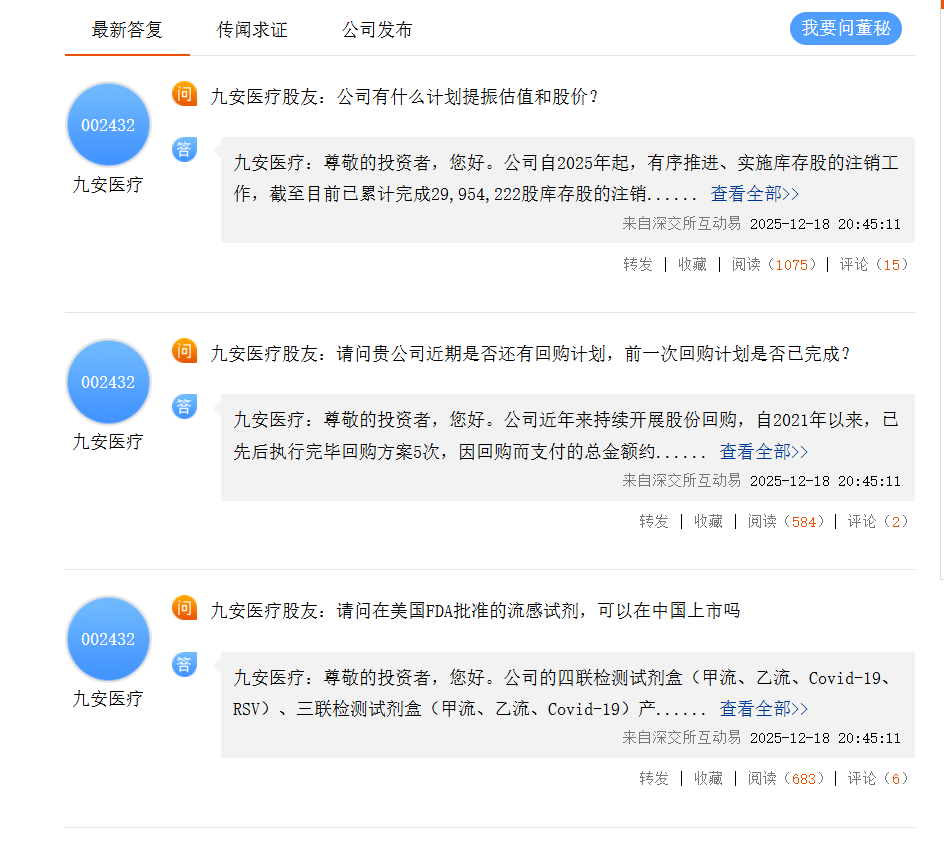Open 查看全部>> for the 股份回购 answer

[764, 451]
